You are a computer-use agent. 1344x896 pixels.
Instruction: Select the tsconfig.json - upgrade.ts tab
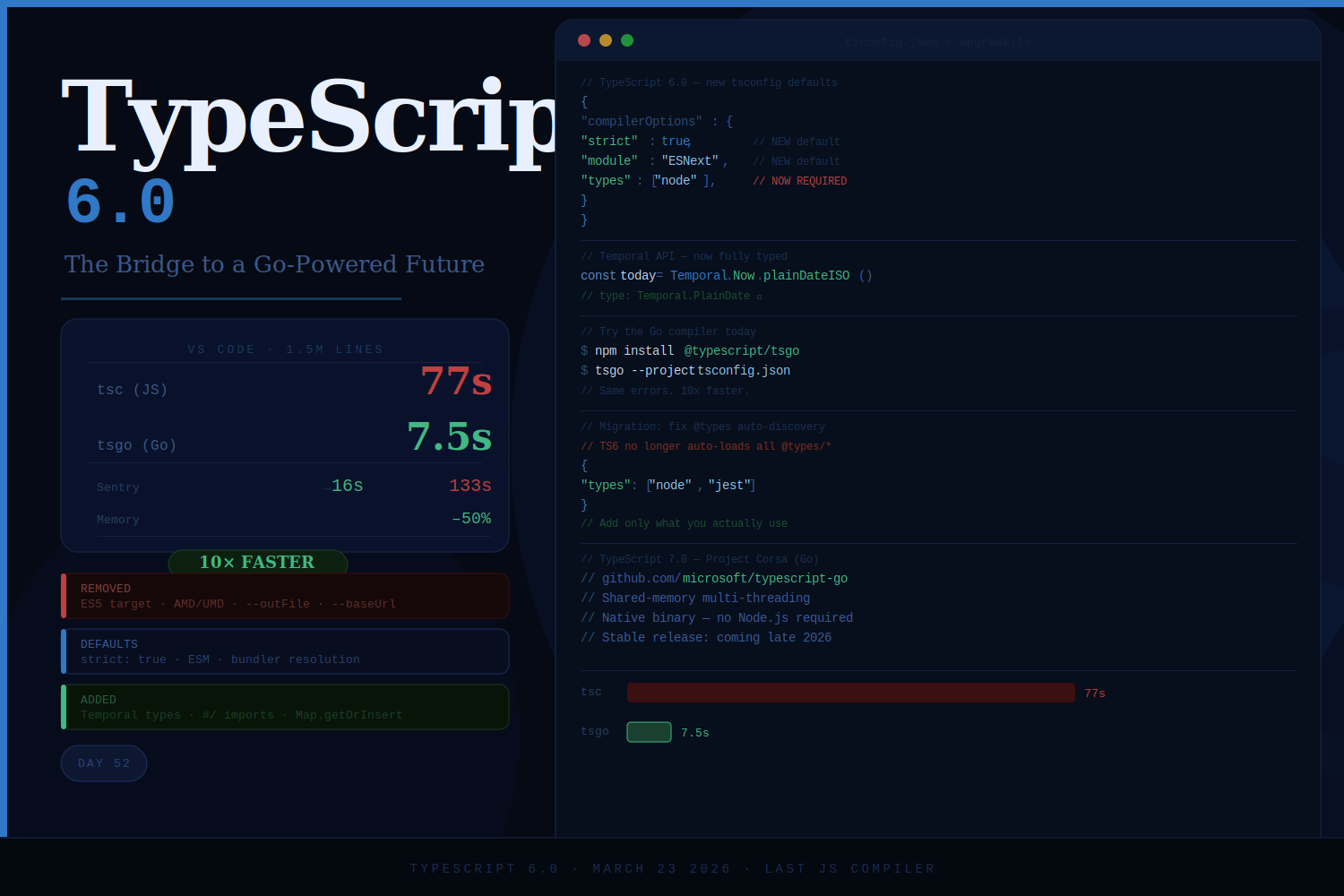(x=938, y=41)
